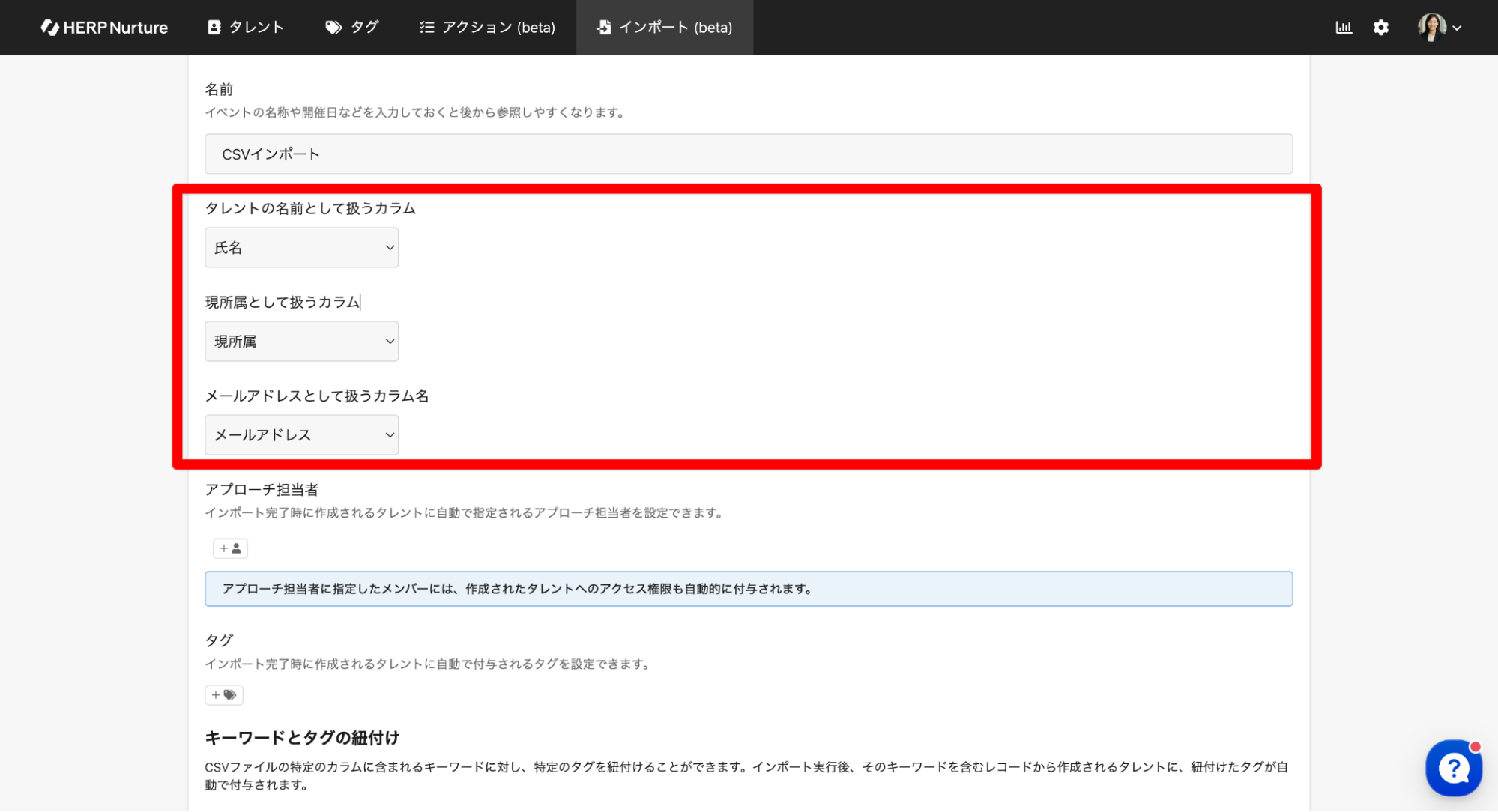The height and width of the screenshot is (812, 1498).
Task: Expand the 氏名 column dropdown
Action: [301, 248]
